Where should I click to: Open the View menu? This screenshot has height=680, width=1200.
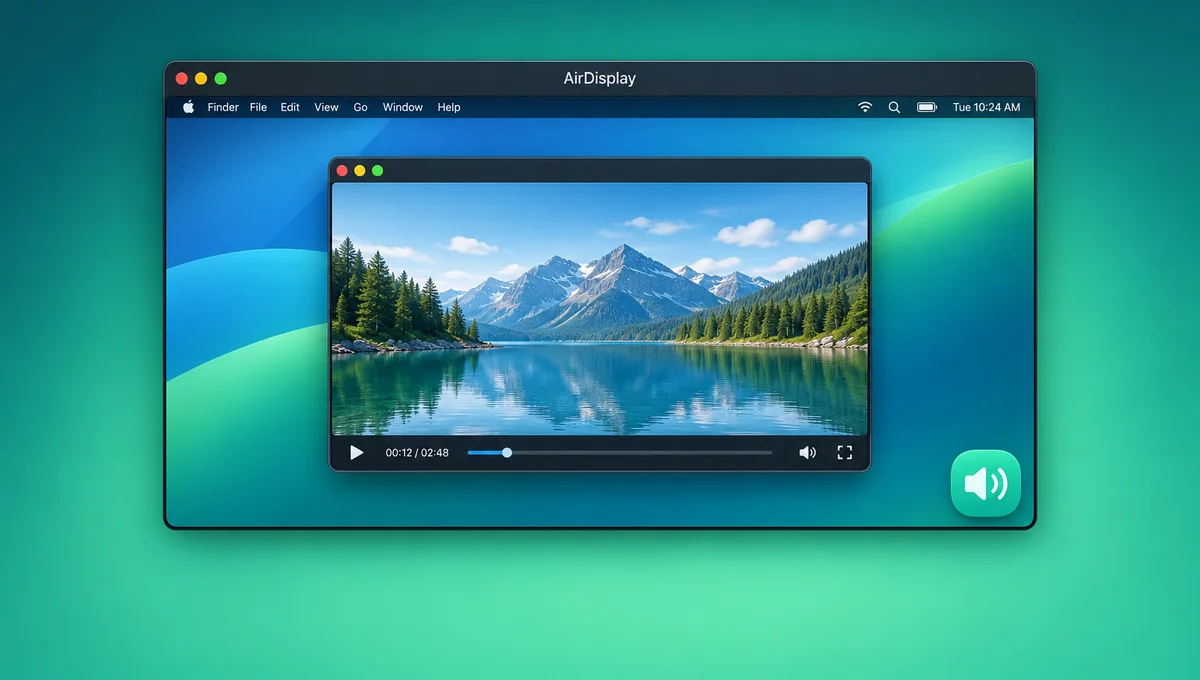pyautogui.click(x=326, y=107)
